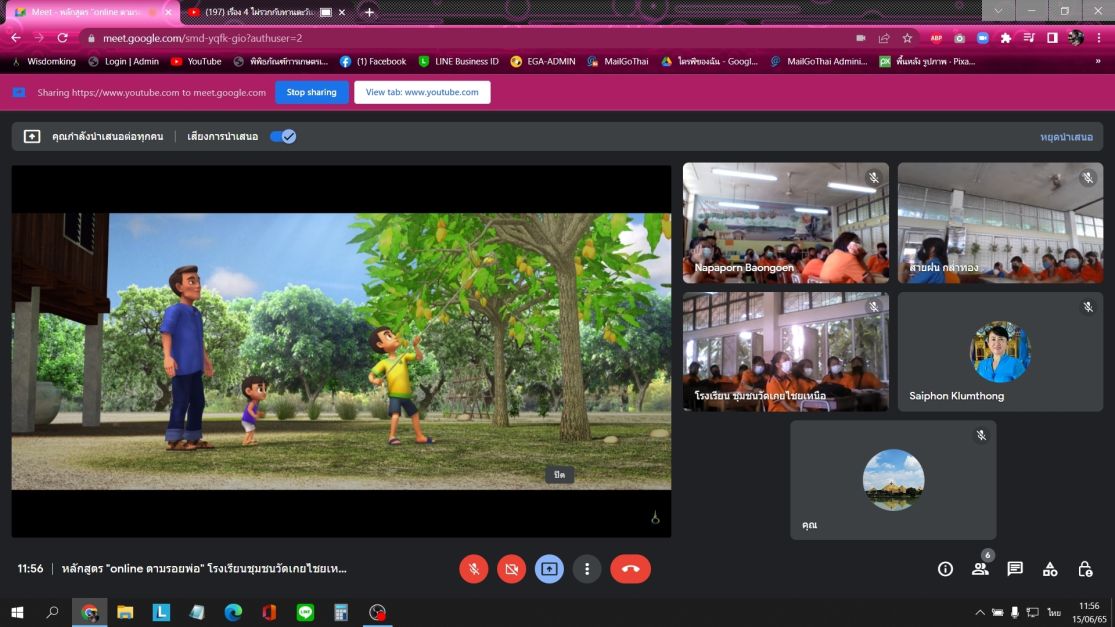The width and height of the screenshot is (1115, 627).
Task: Click the Stop sharing button
Action: click(x=311, y=92)
